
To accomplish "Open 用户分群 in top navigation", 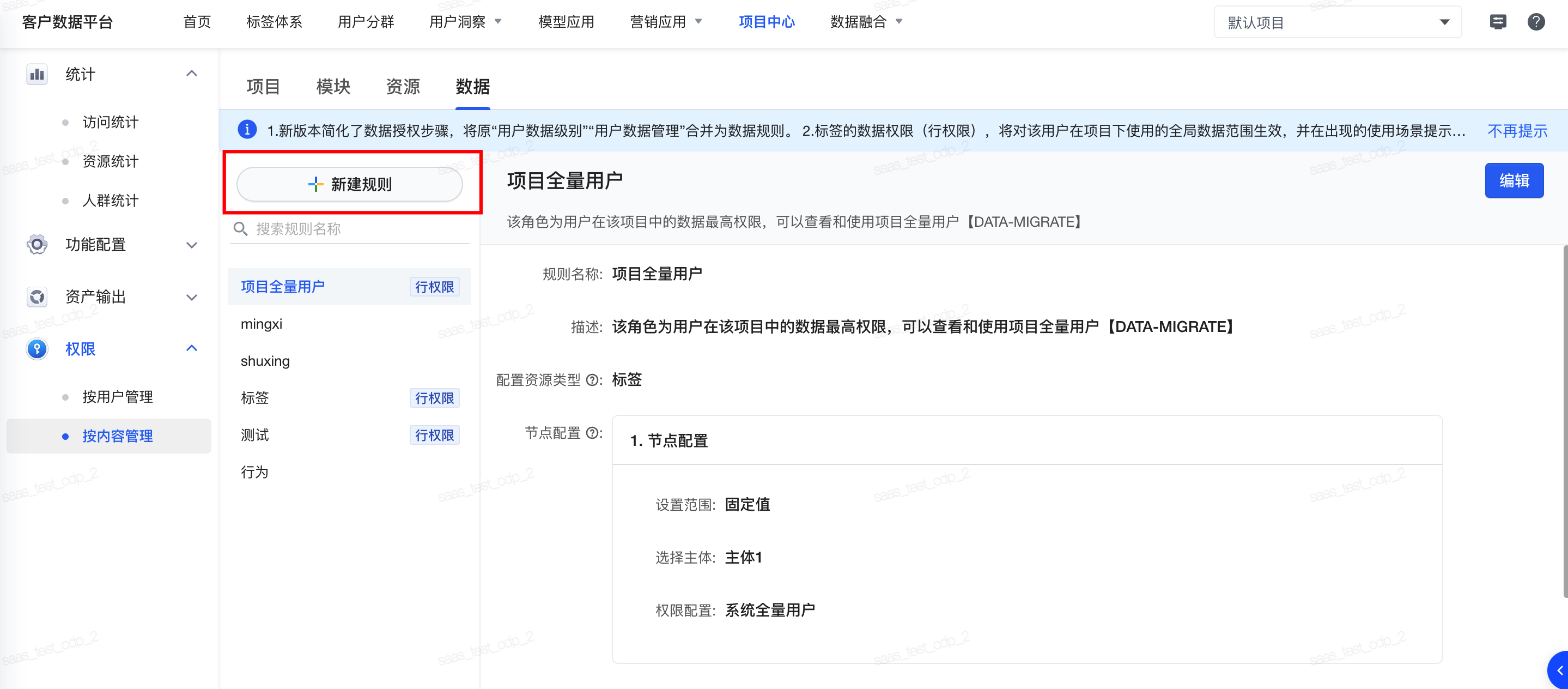I will click(x=366, y=22).
